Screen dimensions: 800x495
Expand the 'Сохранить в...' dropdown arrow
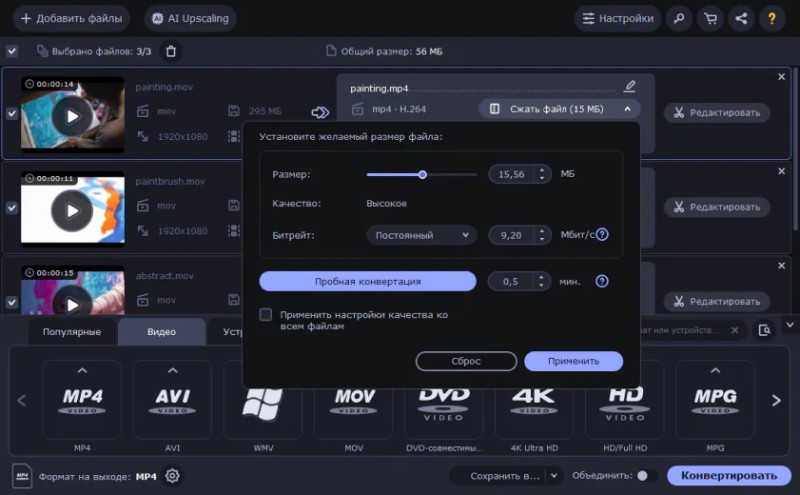[553, 476]
